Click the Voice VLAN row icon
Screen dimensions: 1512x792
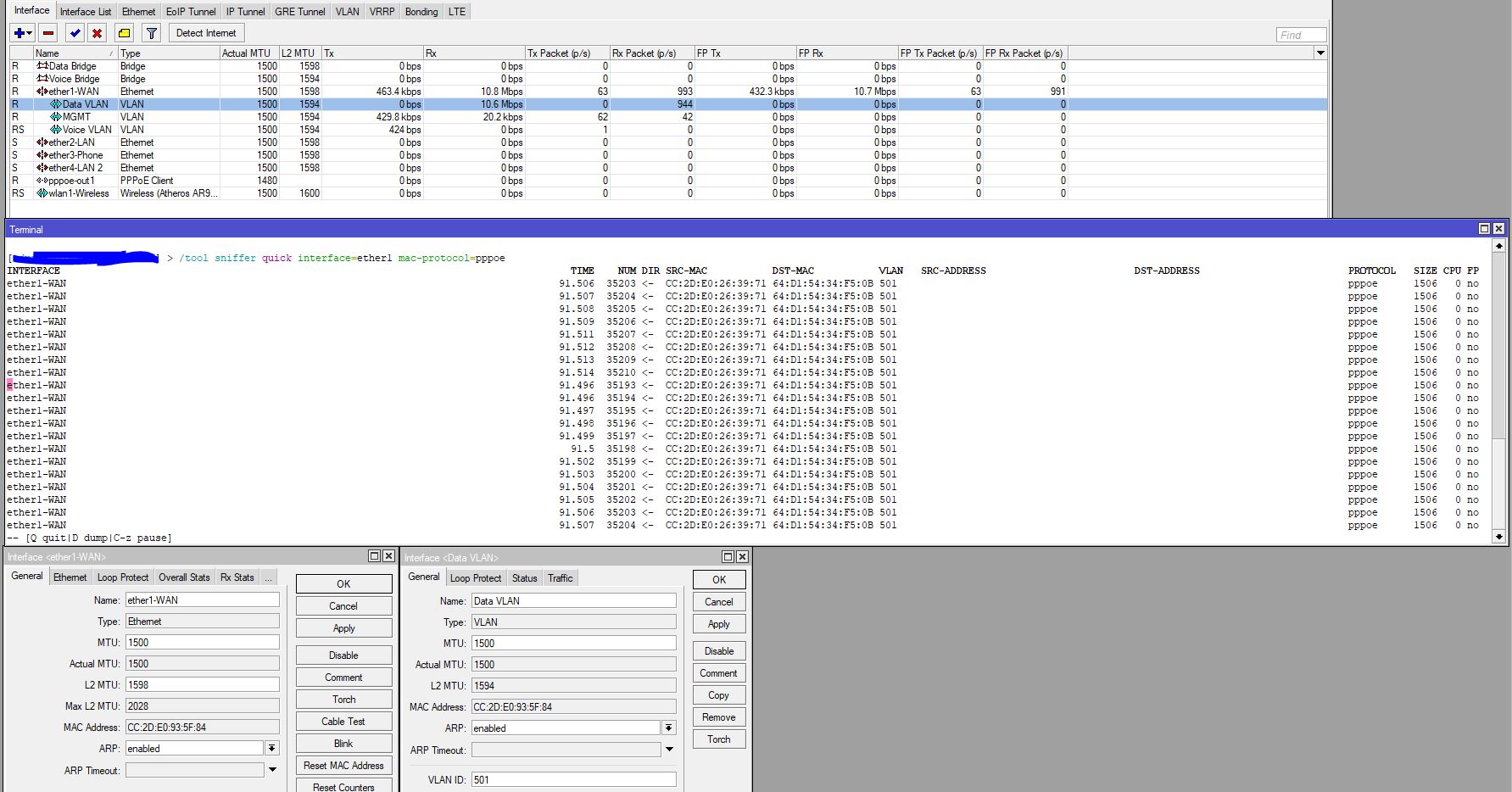click(56, 130)
